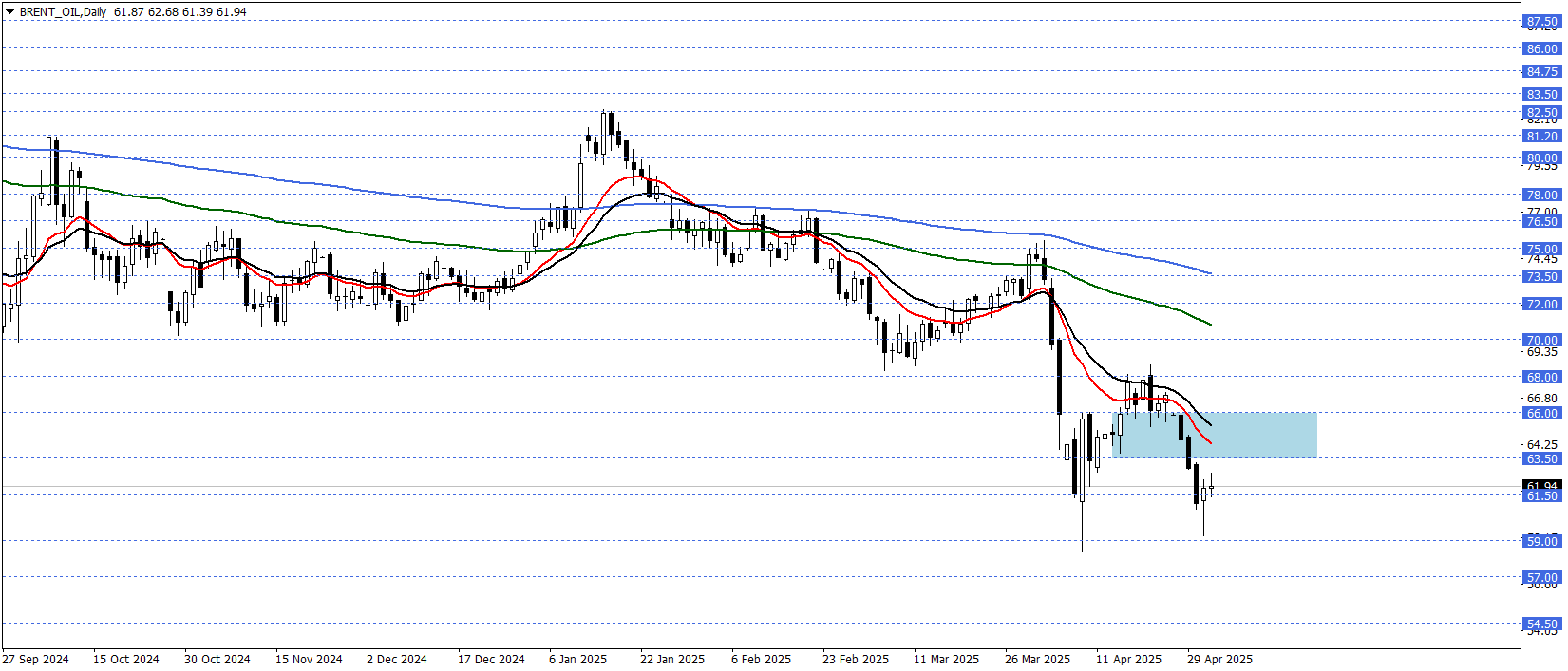Click the 29 Apr 2025 date label

1219,659
